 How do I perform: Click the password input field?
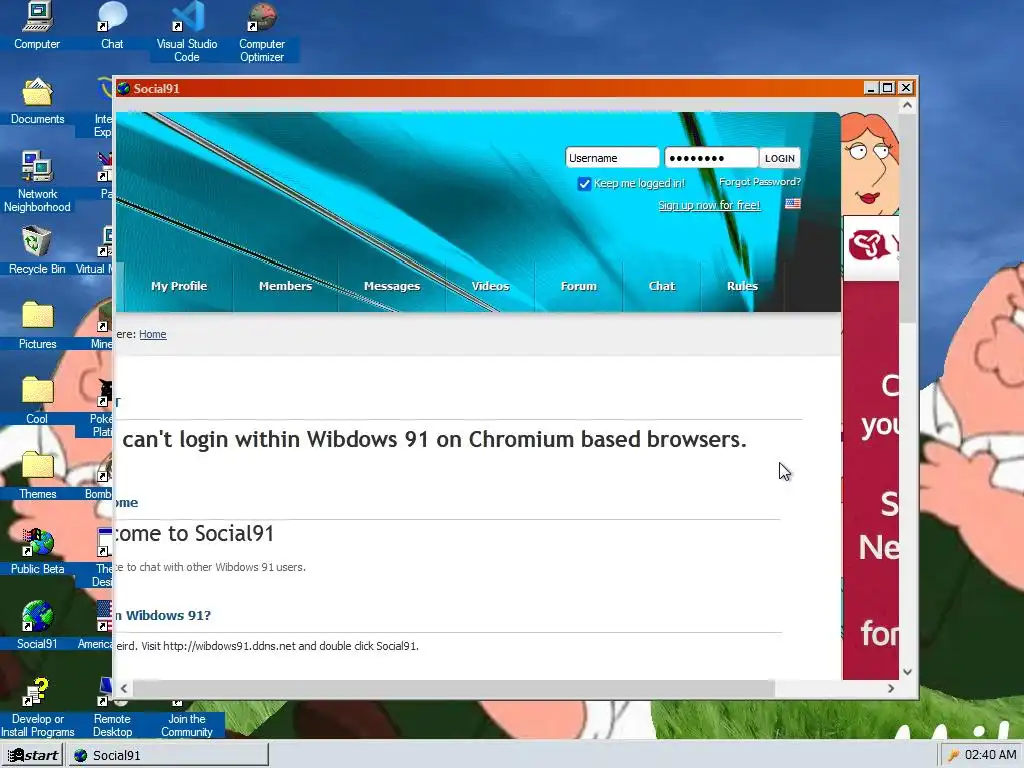[x=711, y=158]
